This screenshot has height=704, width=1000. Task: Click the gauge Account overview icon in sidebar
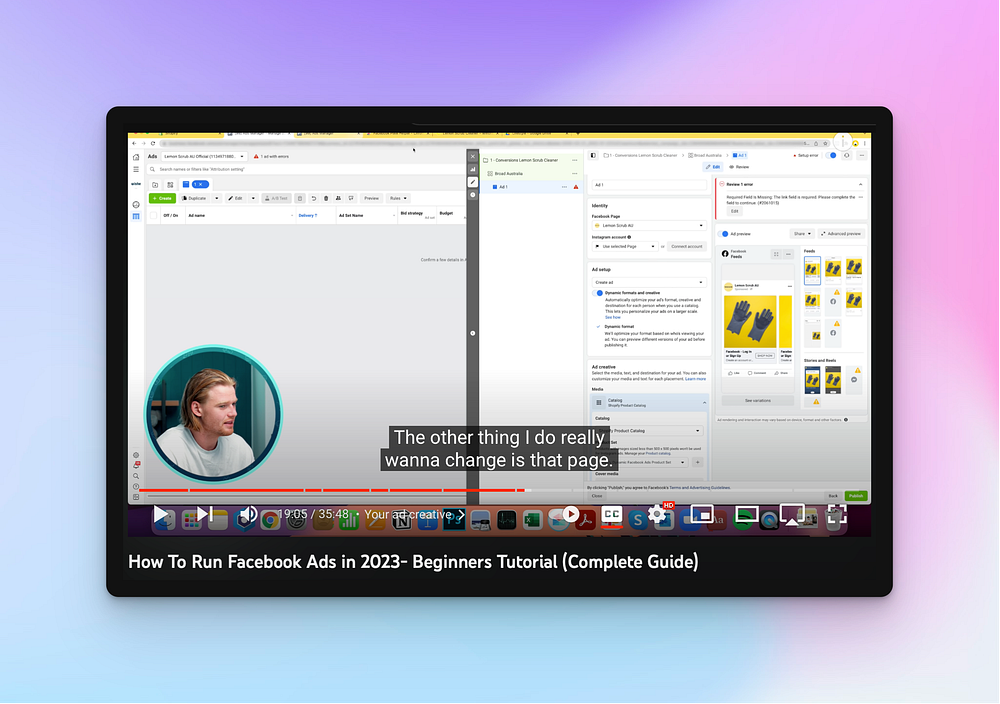tap(136, 205)
